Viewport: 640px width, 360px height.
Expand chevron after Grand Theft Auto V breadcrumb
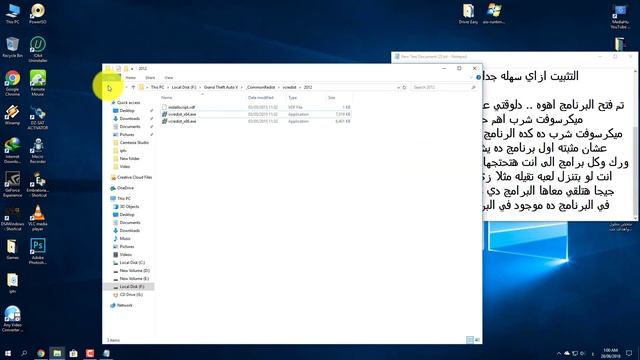[x=242, y=87]
